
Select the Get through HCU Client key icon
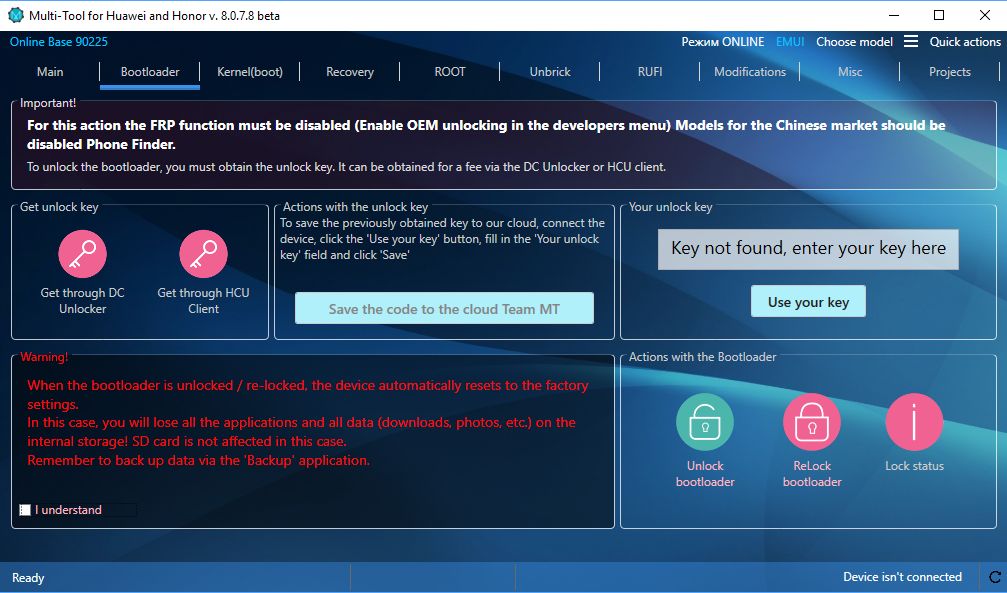coord(202,253)
